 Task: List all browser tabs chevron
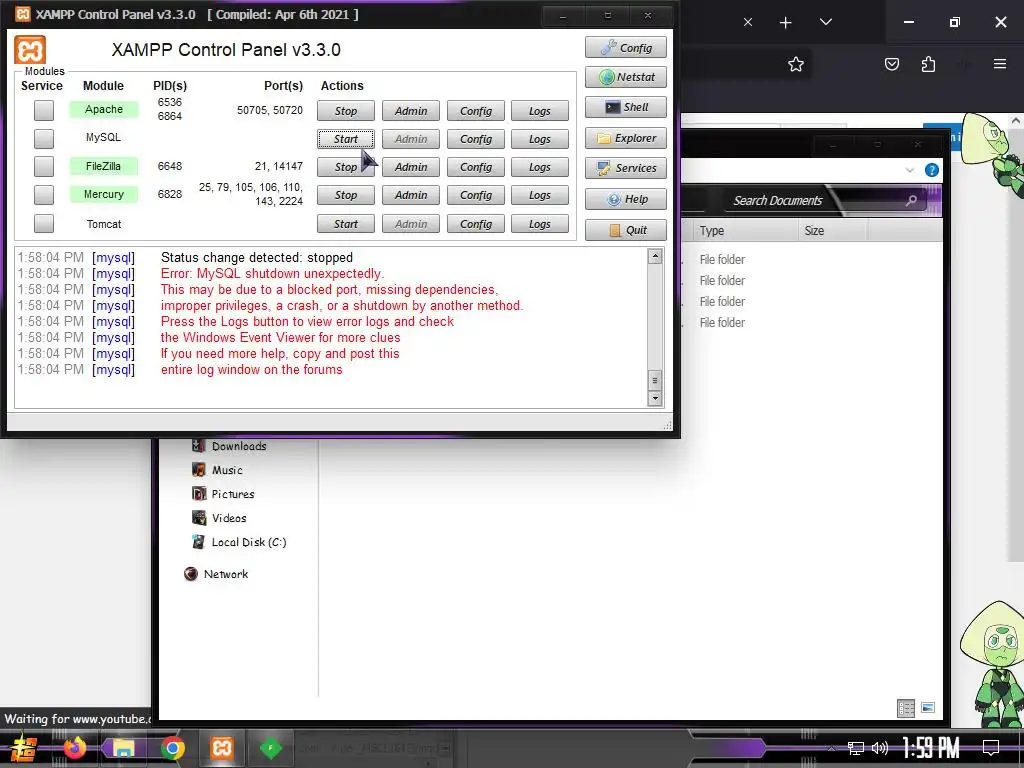coord(825,22)
